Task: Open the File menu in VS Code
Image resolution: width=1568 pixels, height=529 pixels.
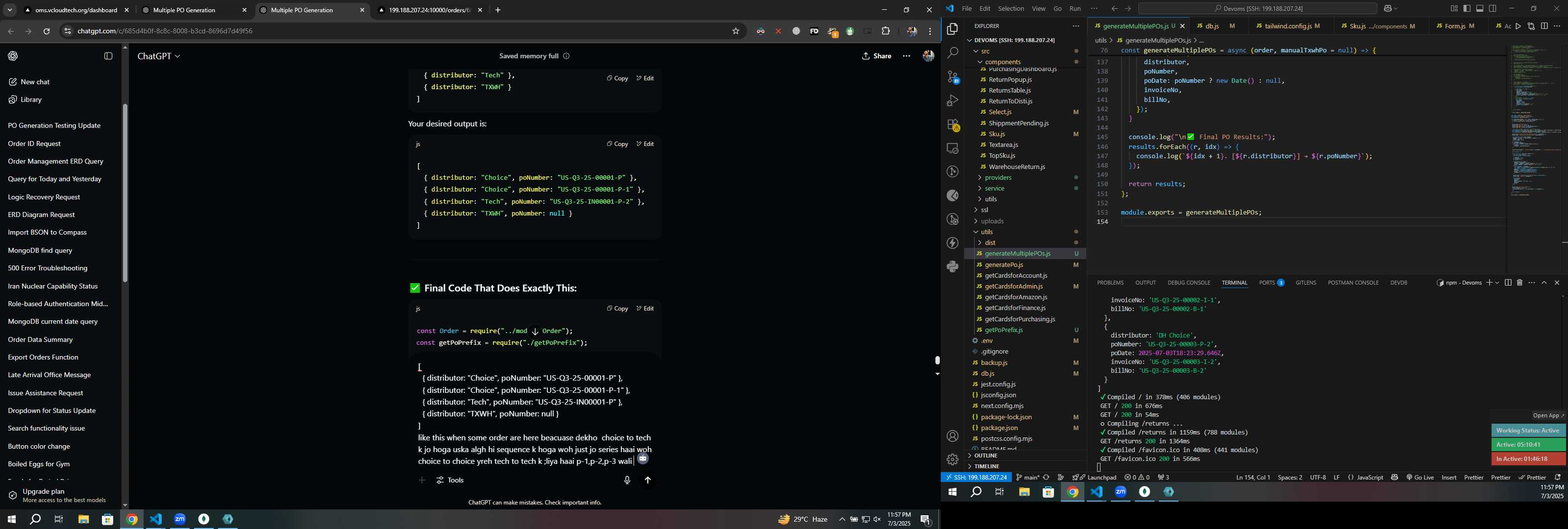Action: (x=967, y=8)
